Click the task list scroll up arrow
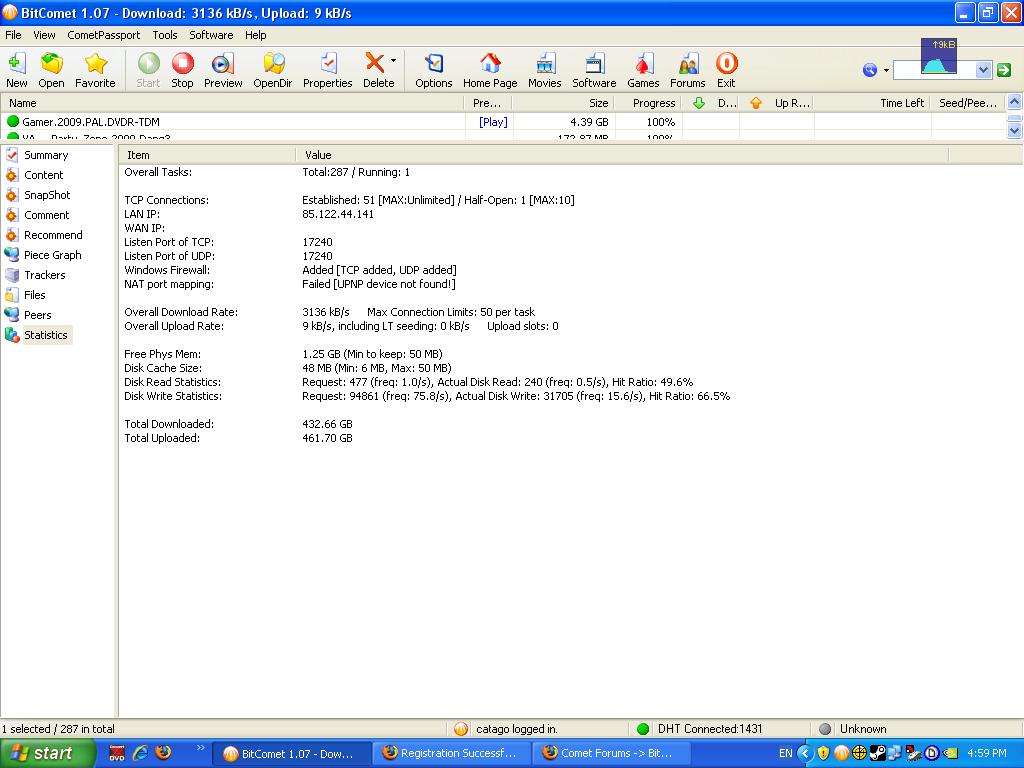Screen dimensions: 1024x768 [x=1014, y=102]
